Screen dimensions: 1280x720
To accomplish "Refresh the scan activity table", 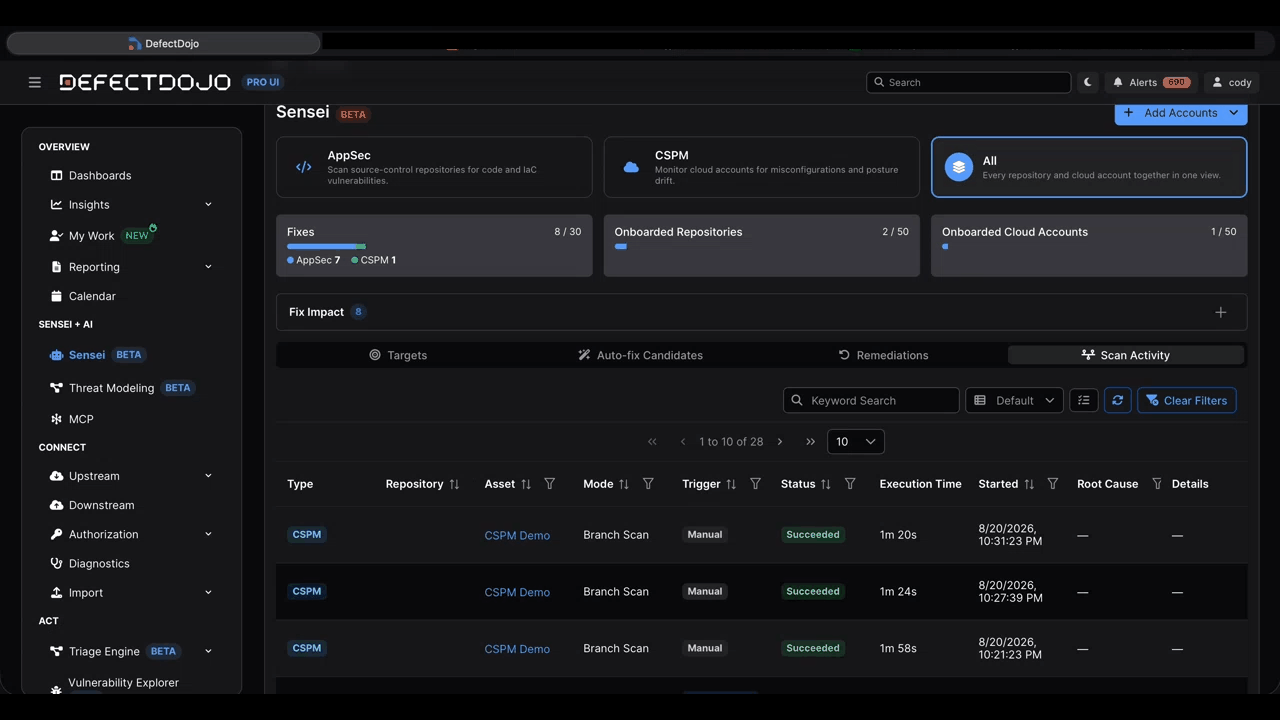I will point(1118,400).
